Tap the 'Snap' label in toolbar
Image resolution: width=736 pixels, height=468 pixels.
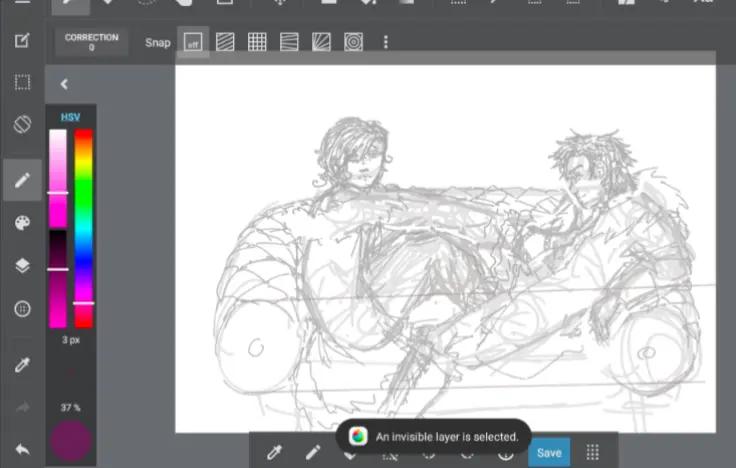click(158, 43)
